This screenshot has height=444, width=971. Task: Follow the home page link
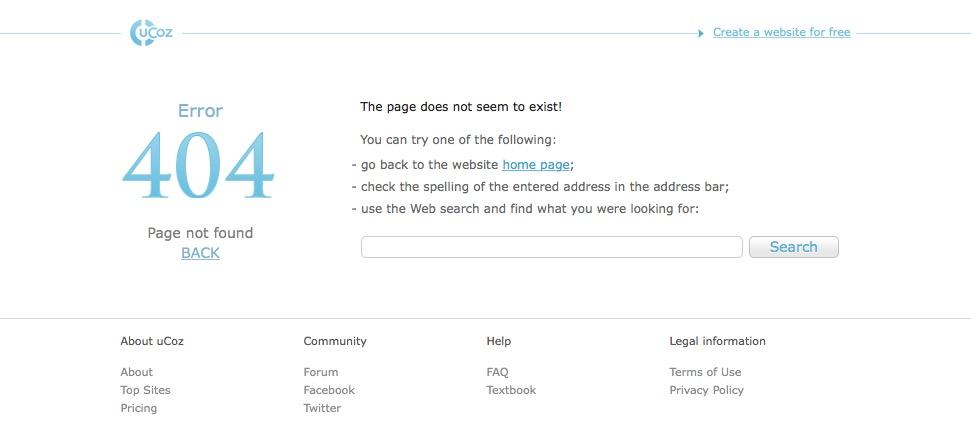point(535,164)
